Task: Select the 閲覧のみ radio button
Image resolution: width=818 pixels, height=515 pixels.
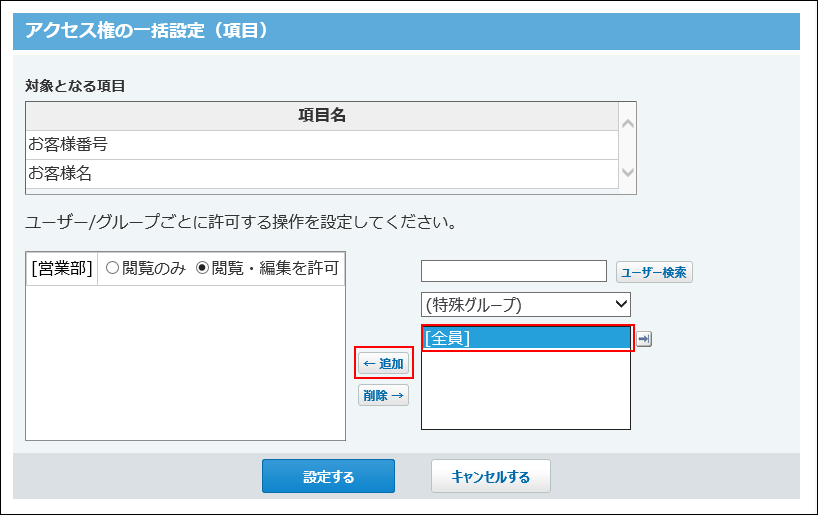Action: point(112,268)
